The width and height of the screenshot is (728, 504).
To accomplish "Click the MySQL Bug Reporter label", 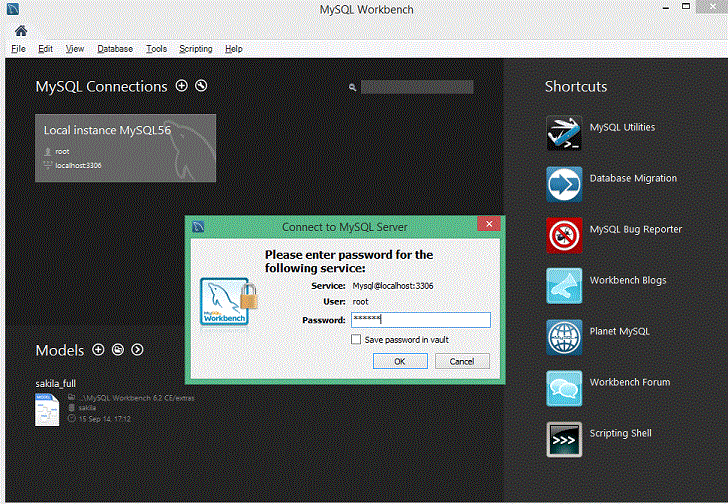I will tap(636, 229).
